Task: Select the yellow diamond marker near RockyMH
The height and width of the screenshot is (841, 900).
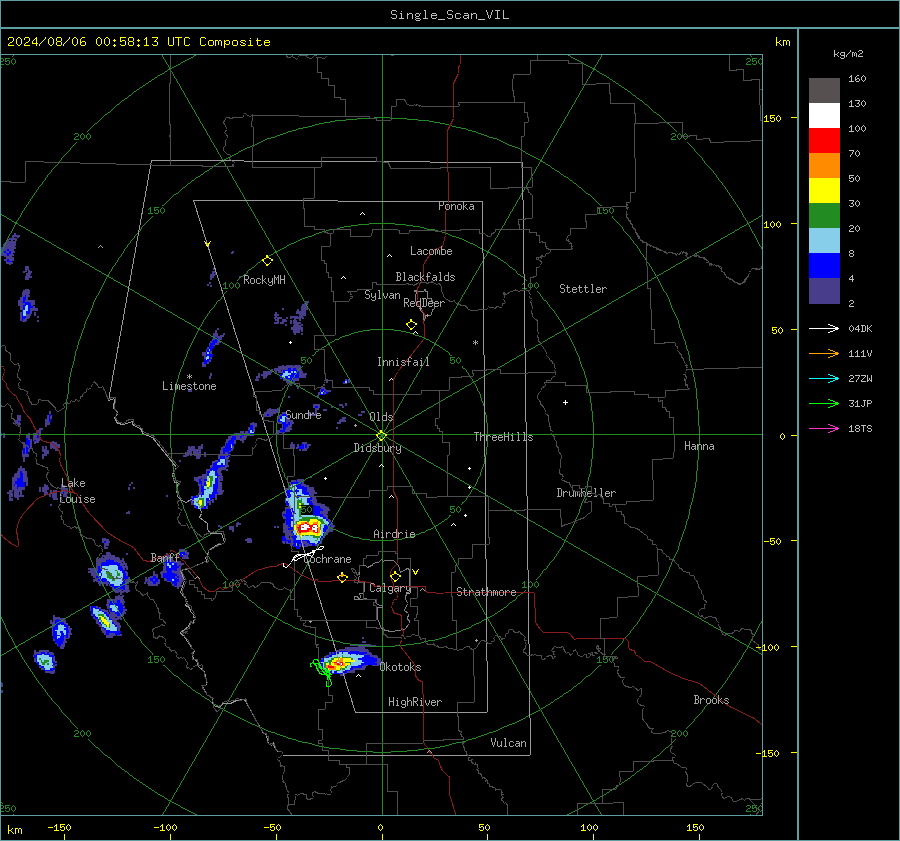Action: tap(267, 261)
